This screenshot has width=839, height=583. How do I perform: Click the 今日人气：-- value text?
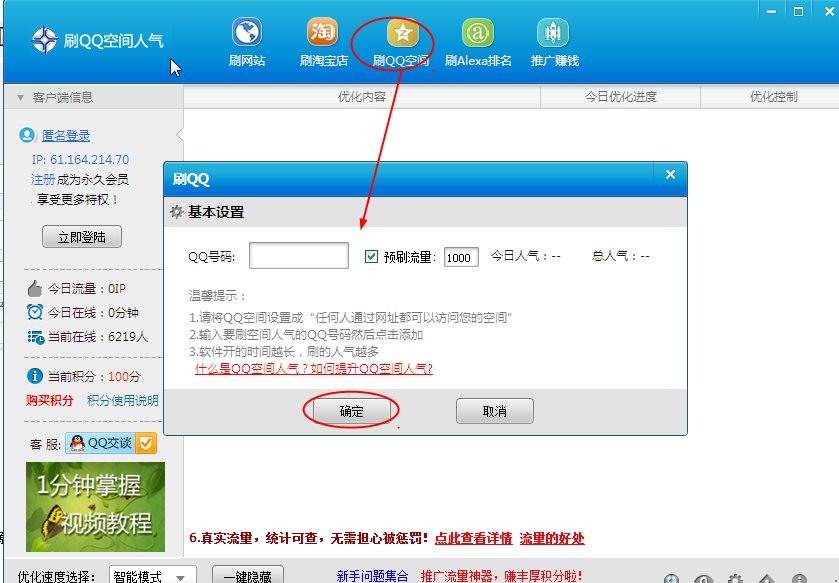click(525, 256)
